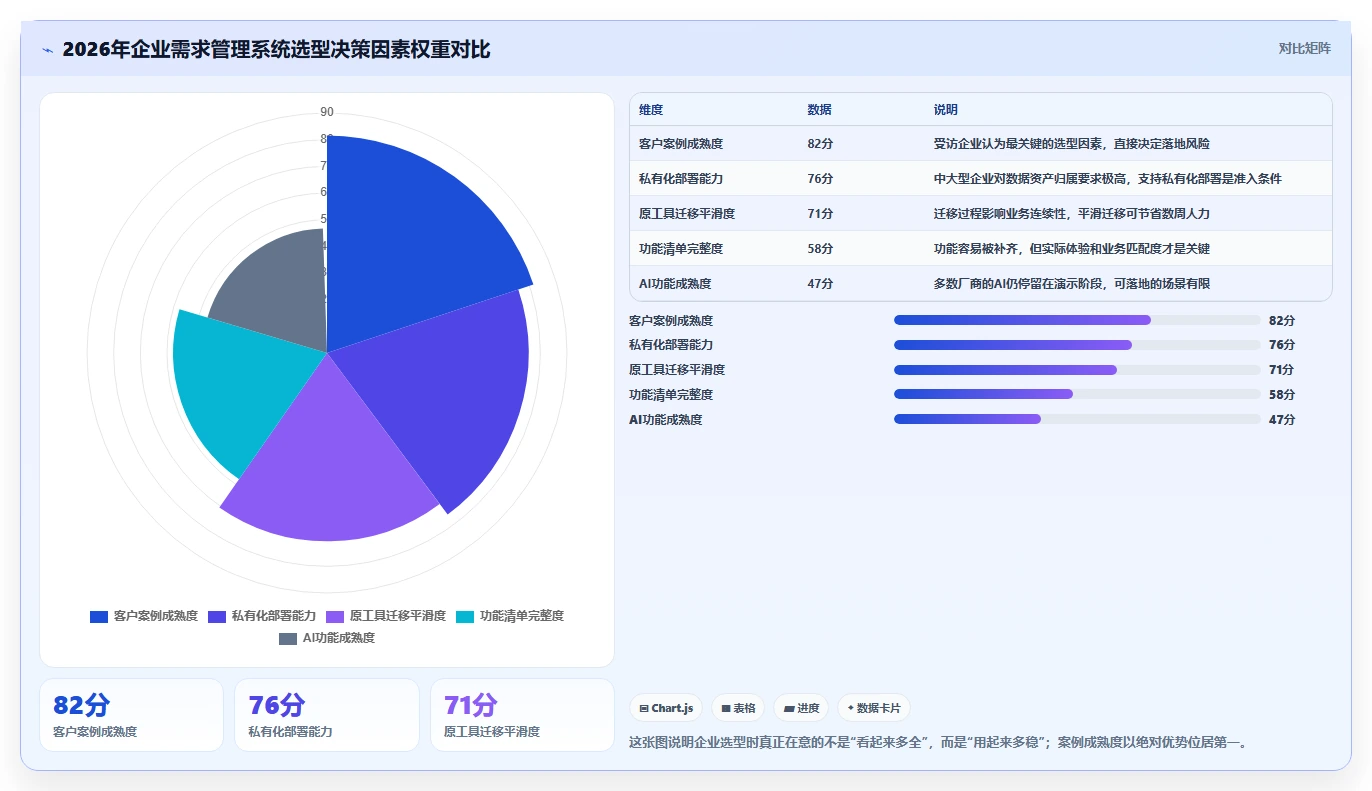Click the AI功能成熟度 progress bar
Screen dimensions: 1372x791
coord(1077,419)
